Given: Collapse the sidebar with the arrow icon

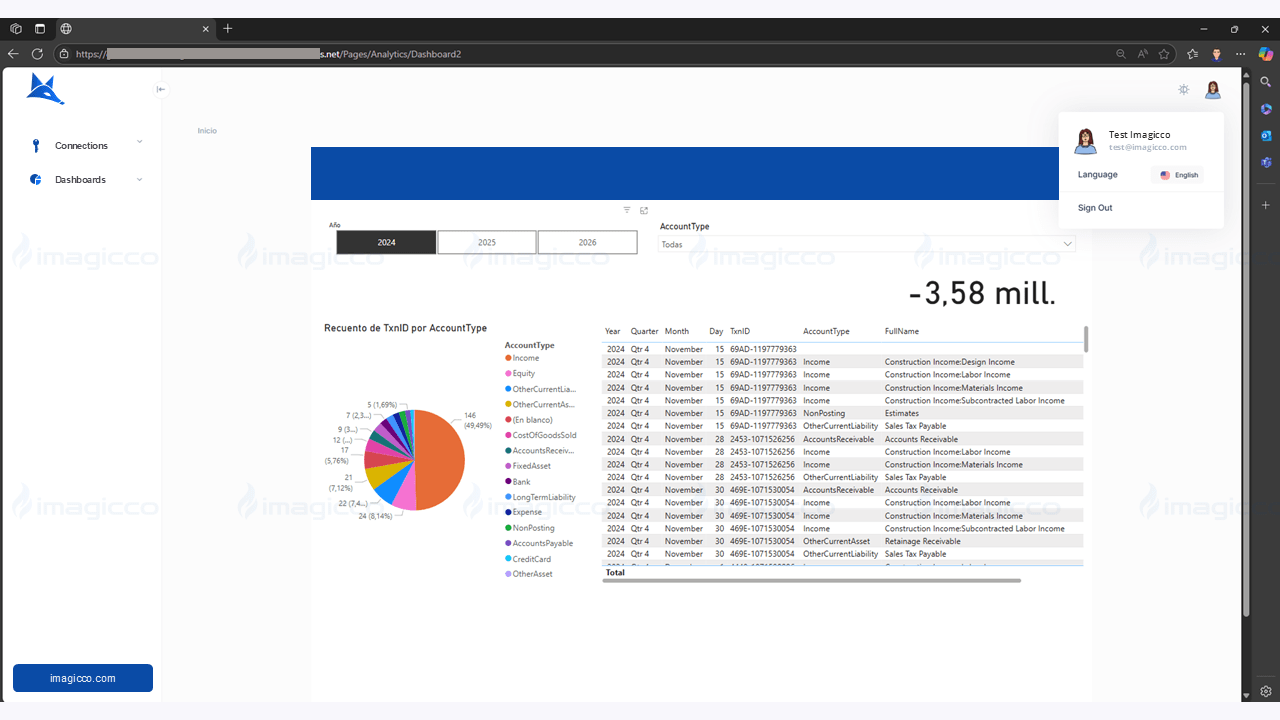Looking at the screenshot, I should pos(161,89).
